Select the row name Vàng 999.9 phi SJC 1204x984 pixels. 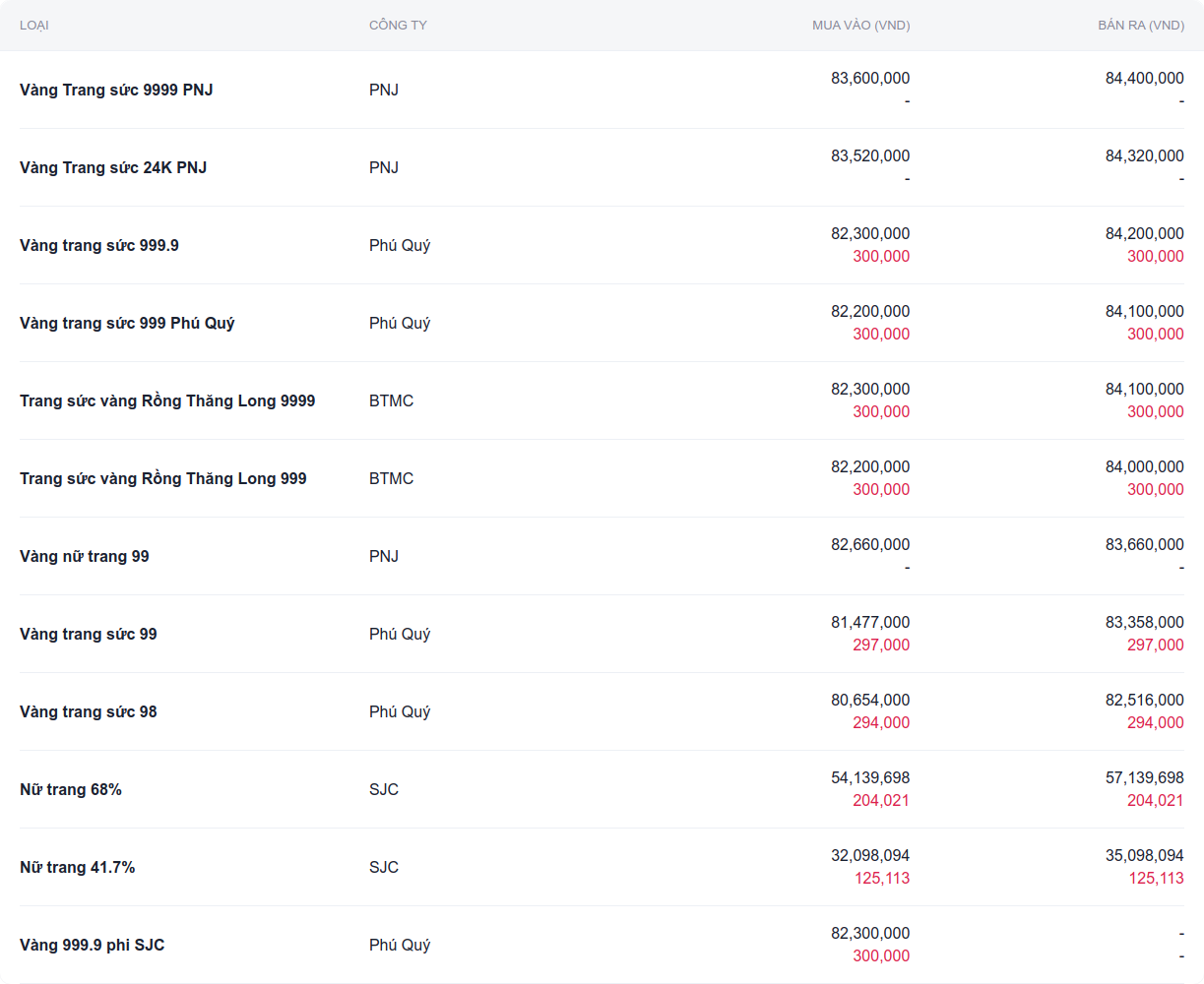click(93, 945)
